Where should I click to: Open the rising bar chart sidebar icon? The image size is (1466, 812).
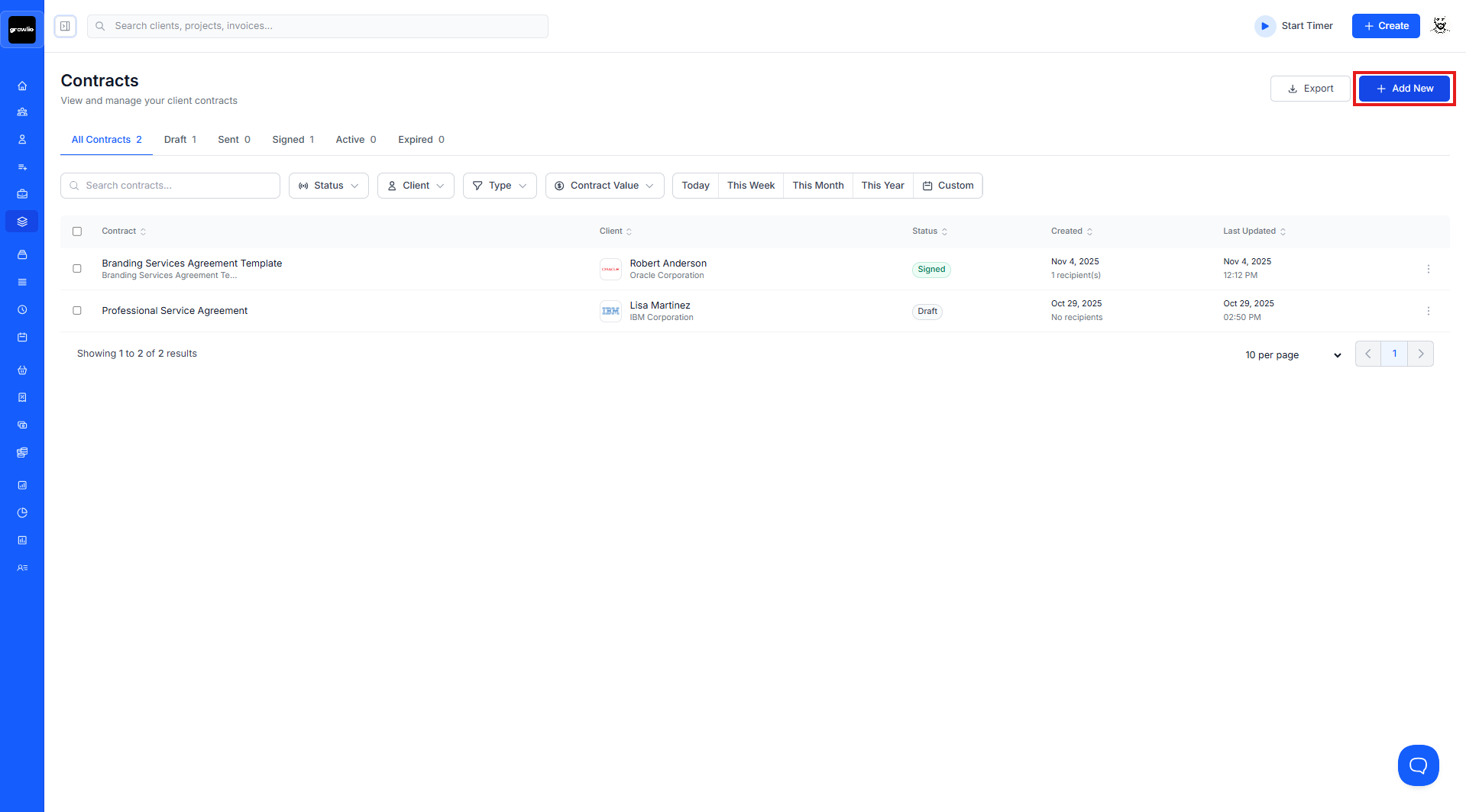click(22, 485)
